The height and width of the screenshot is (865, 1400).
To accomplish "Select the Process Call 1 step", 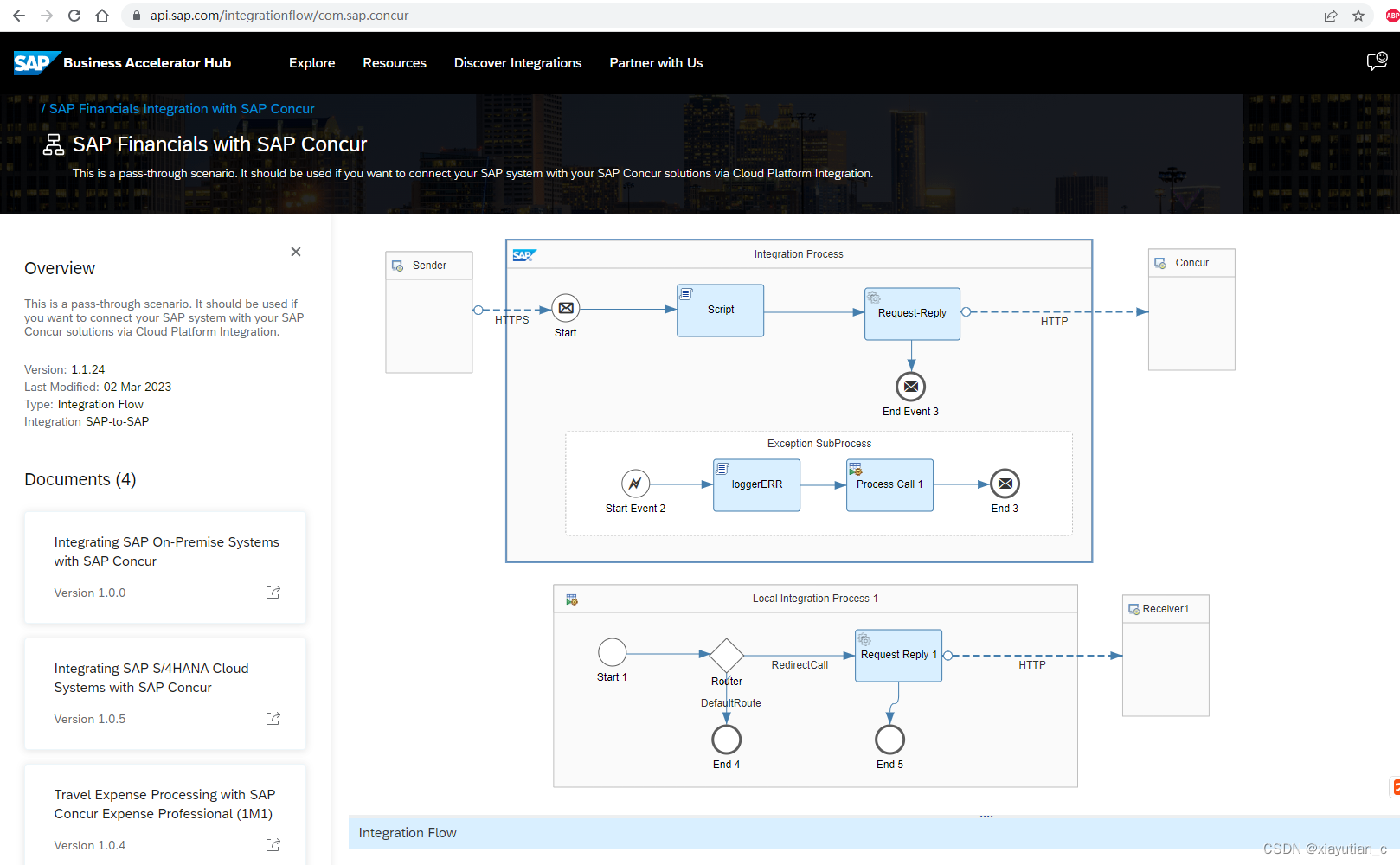I will point(889,485).
